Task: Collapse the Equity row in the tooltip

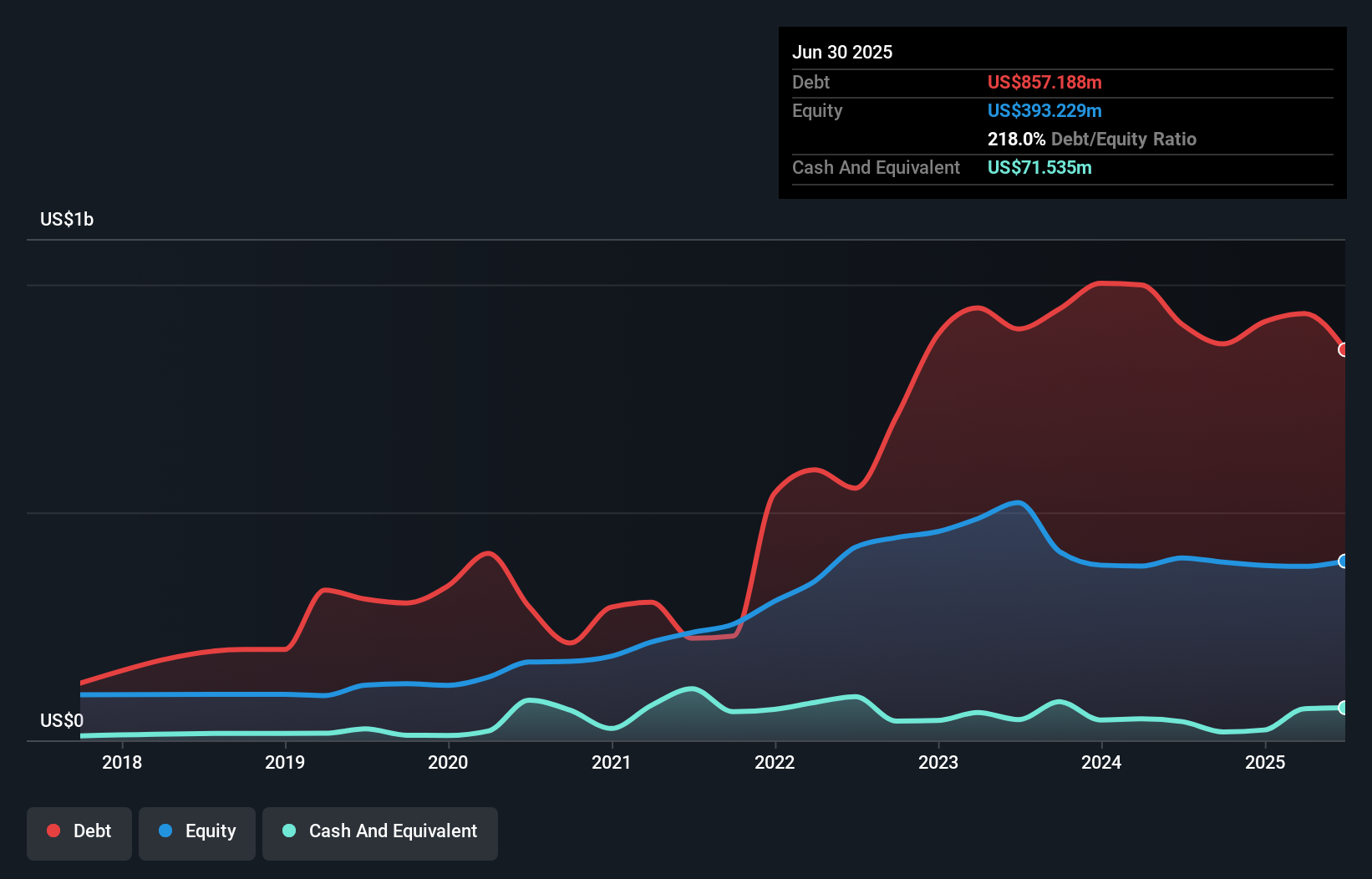Action: [x=817, y=110]
